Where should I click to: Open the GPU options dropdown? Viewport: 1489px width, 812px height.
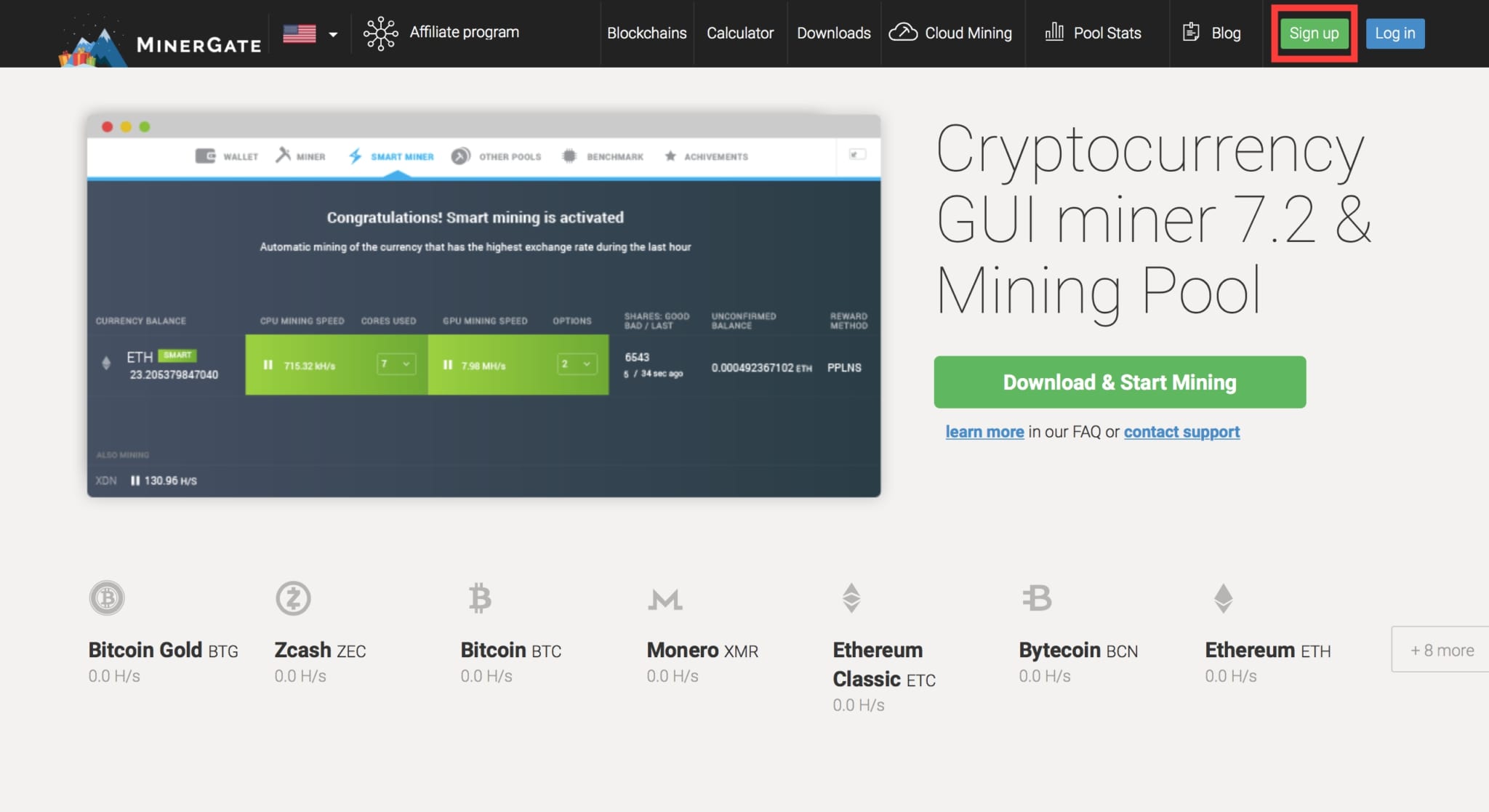point(575,363)
